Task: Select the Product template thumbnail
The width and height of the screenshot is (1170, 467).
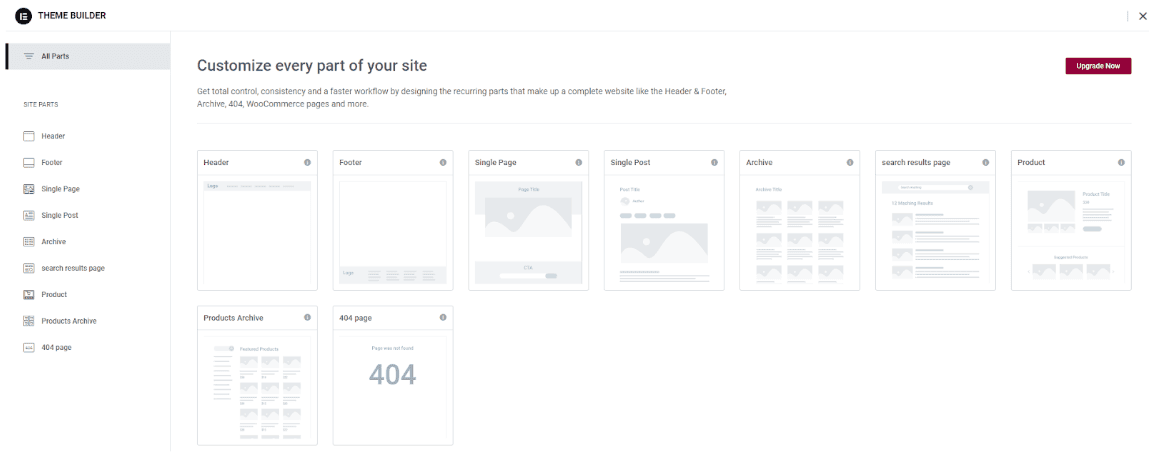Action: click(1072, 232)
